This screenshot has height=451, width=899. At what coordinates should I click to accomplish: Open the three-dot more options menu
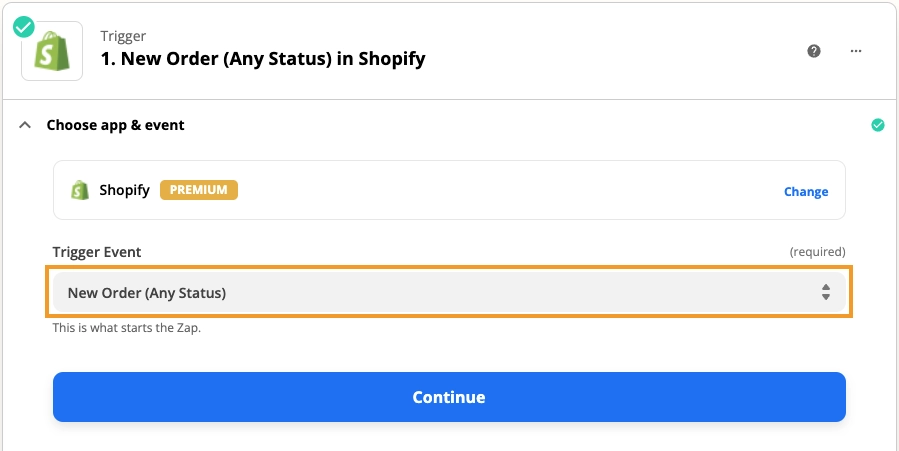pos(856,51)
